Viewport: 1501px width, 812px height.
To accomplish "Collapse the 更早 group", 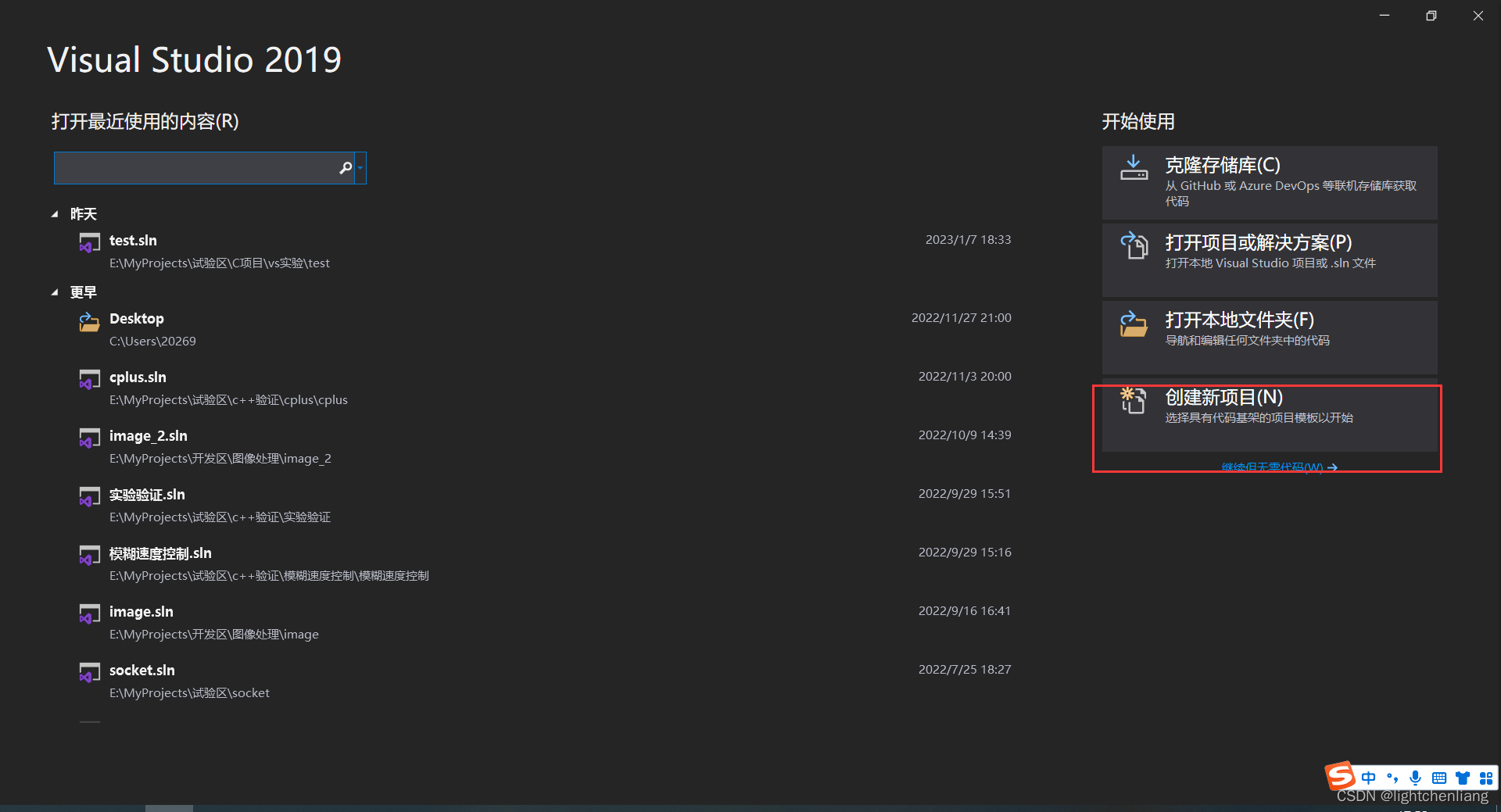I will [55, 292].
